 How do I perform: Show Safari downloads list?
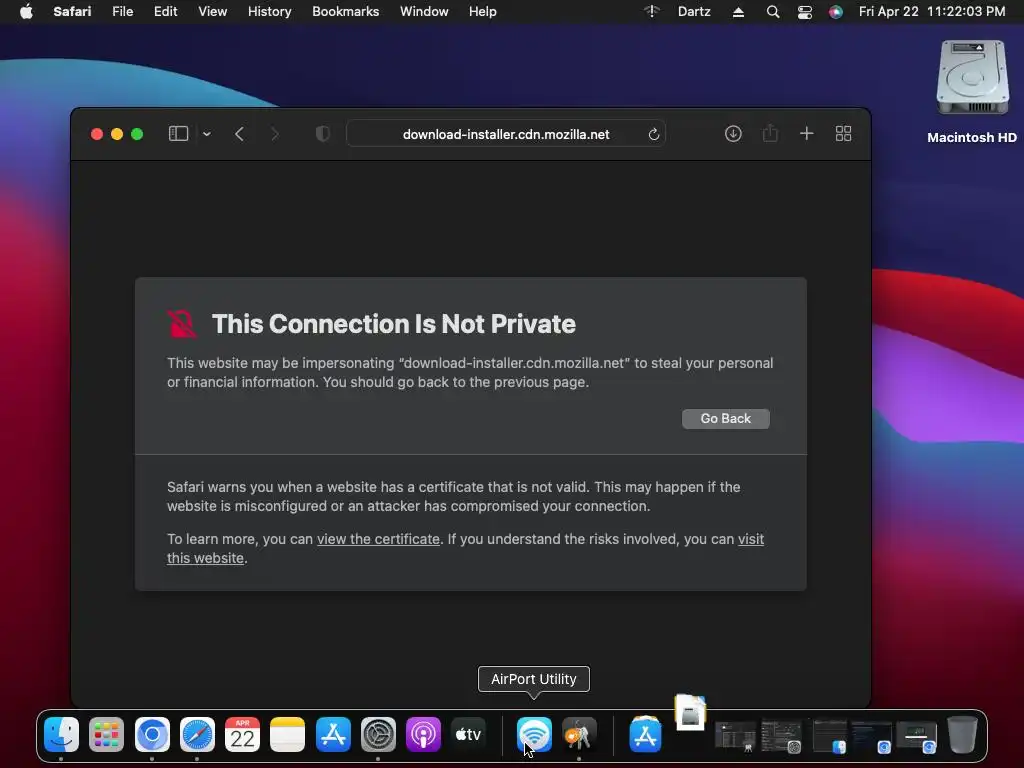coord(733,134)
